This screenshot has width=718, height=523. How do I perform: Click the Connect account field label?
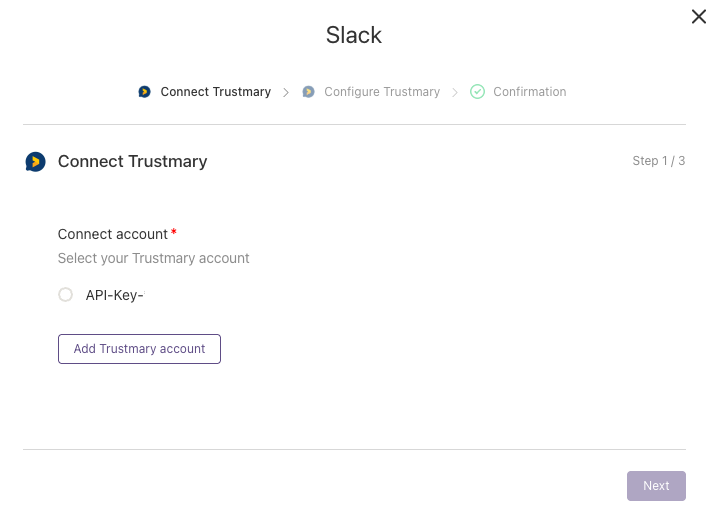(x=113, y=234)
